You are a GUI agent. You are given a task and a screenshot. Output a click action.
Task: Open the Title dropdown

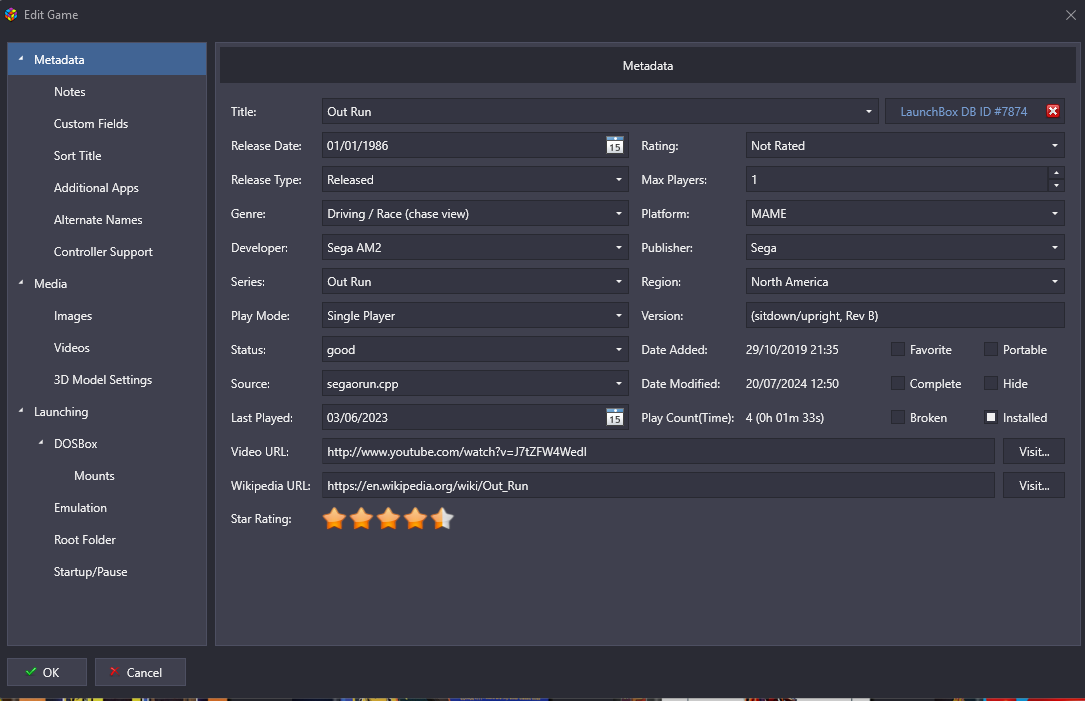click(868, 111)
